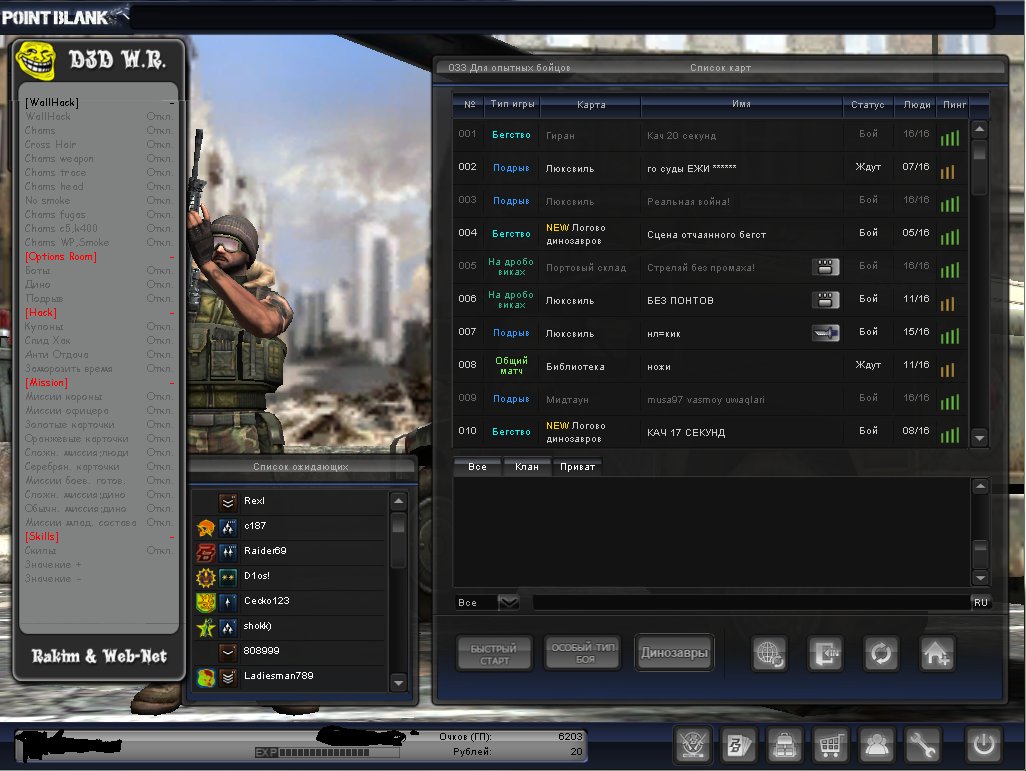Collapse the [WallHack] section
The image size is (1026, 771).
click(171, 103)
